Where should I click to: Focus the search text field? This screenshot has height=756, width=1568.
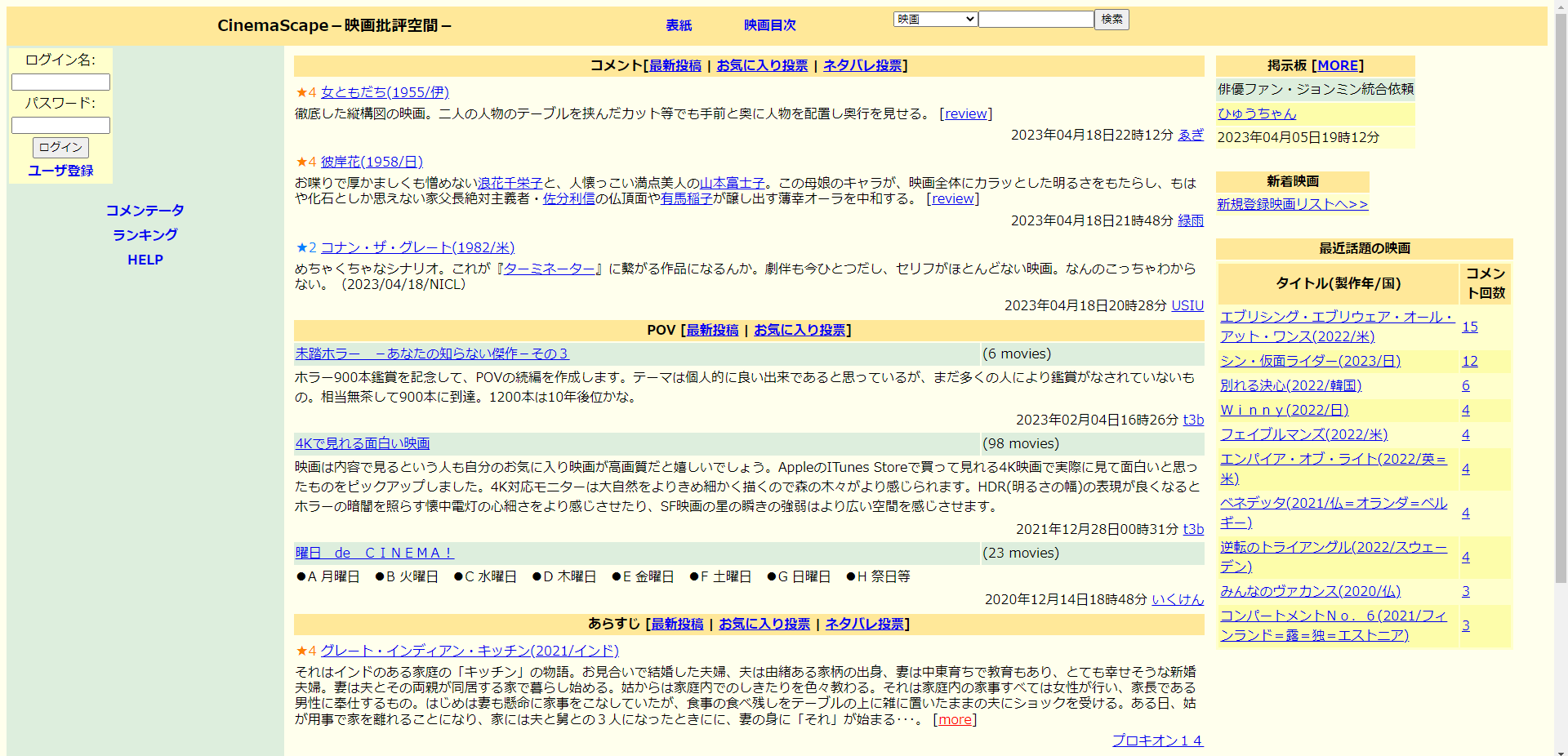1036,19
